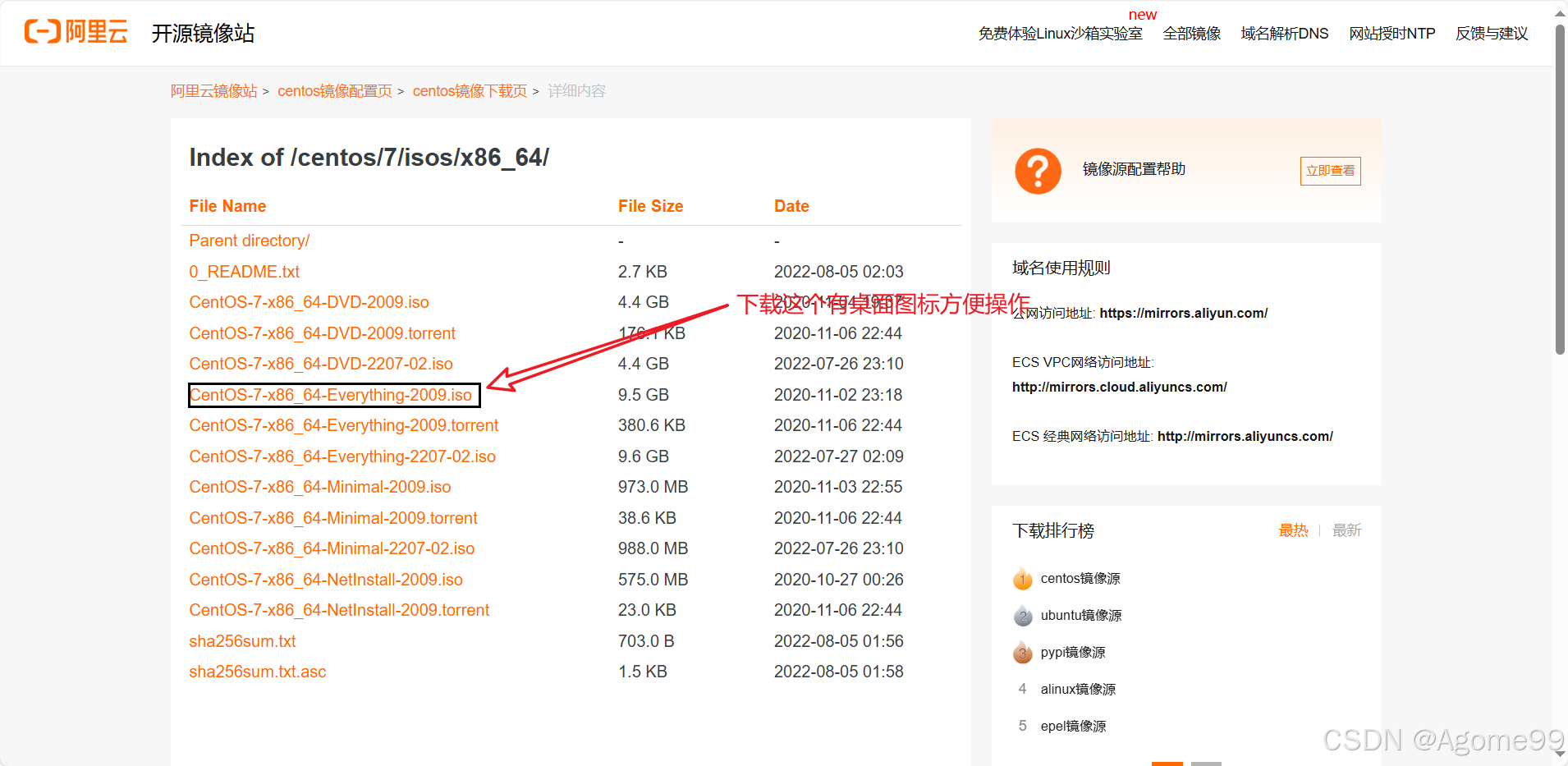Sort file list by Date column
1568x766 pixels.
click(x=791, y=205)
